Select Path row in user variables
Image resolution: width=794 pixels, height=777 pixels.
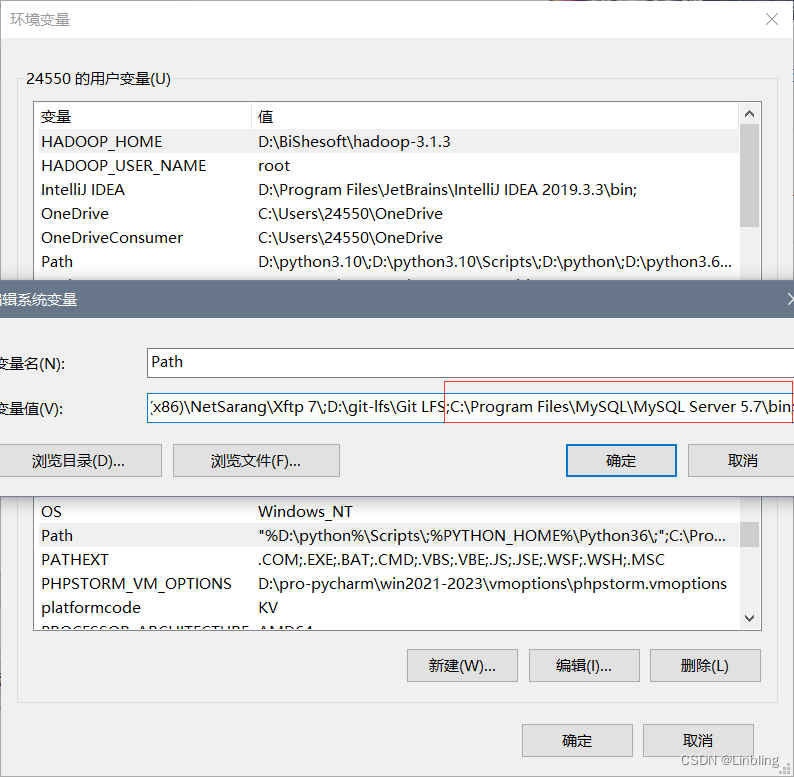[x=388, y=262]
